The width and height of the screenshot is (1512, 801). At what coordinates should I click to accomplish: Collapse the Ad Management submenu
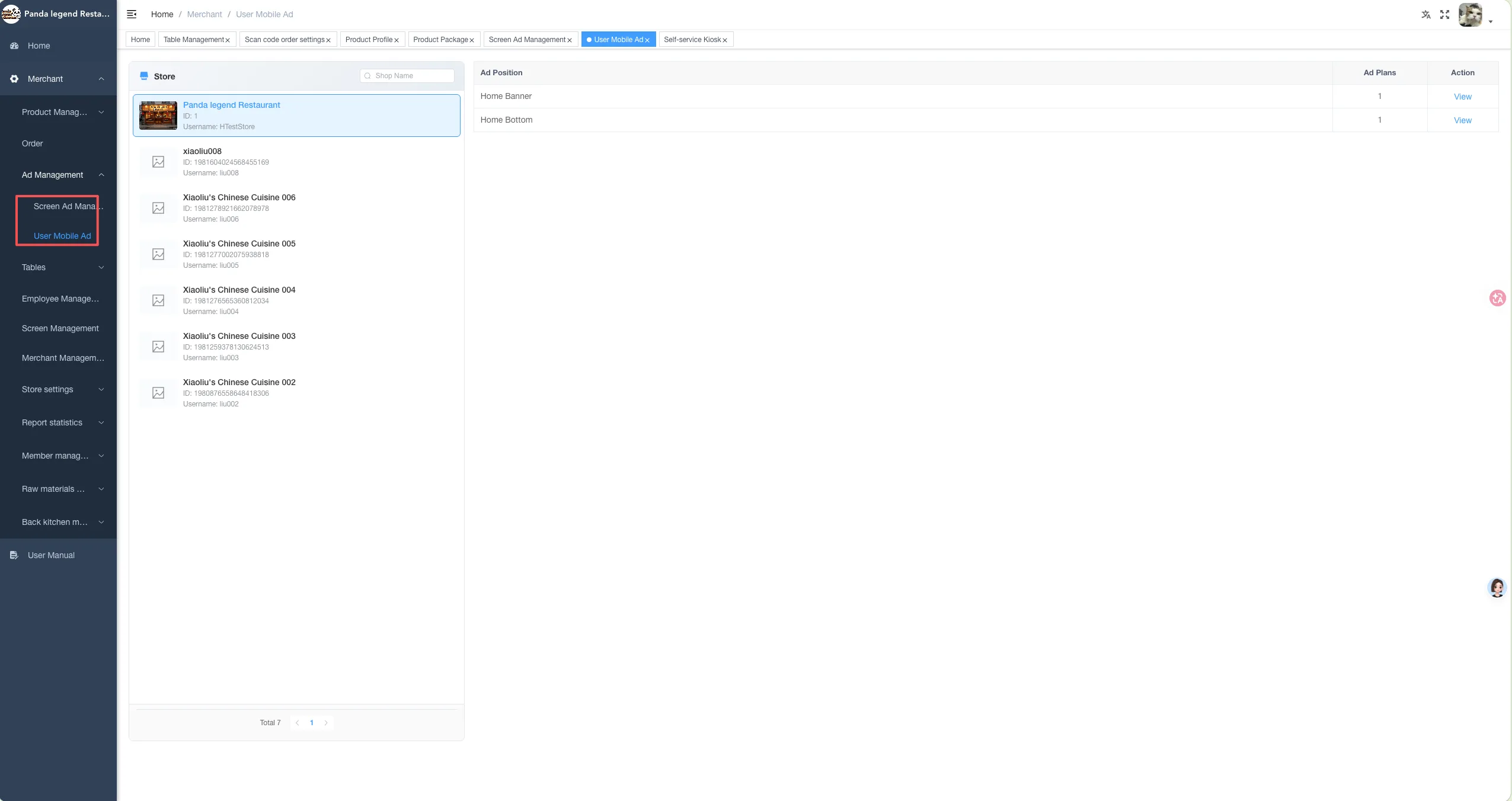pos(58,175)
